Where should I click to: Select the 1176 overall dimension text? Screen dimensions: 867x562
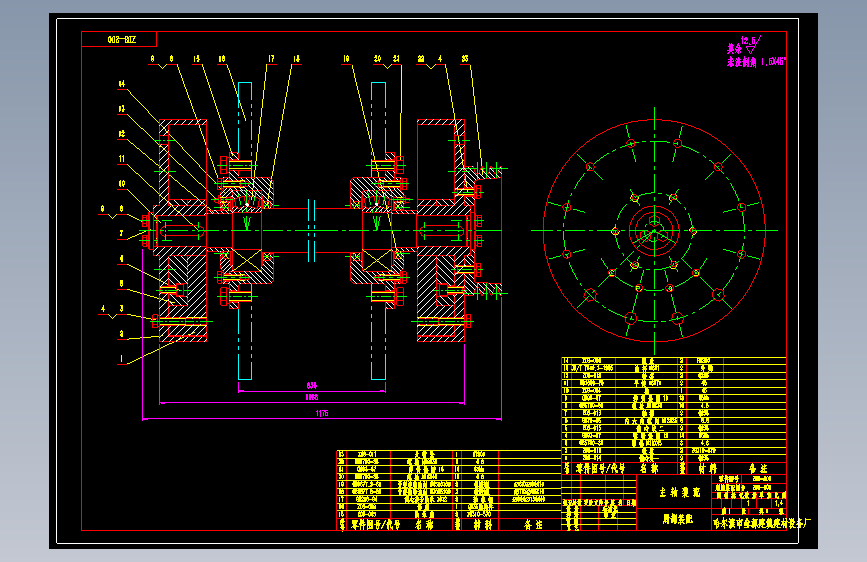pos(322,413)
